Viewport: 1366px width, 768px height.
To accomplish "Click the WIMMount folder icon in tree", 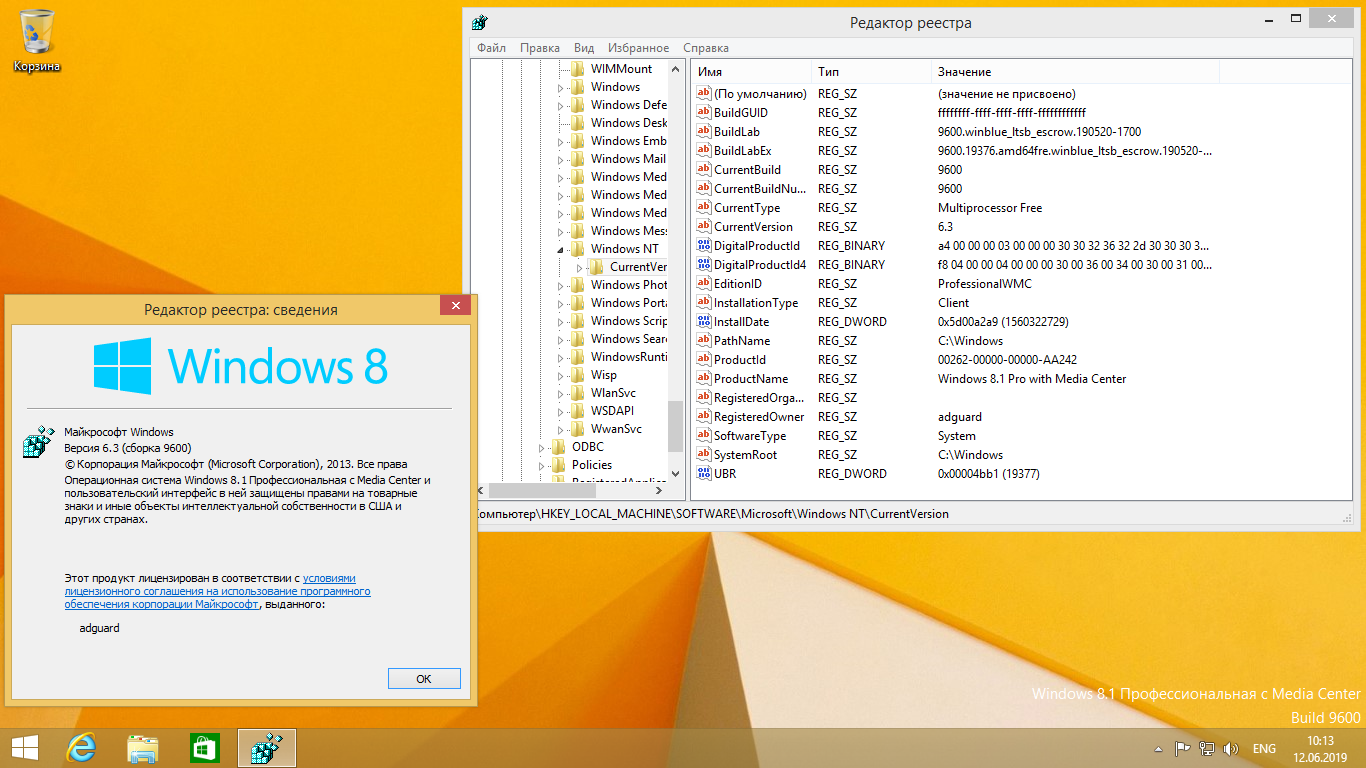I will click(x=578, y=69).
